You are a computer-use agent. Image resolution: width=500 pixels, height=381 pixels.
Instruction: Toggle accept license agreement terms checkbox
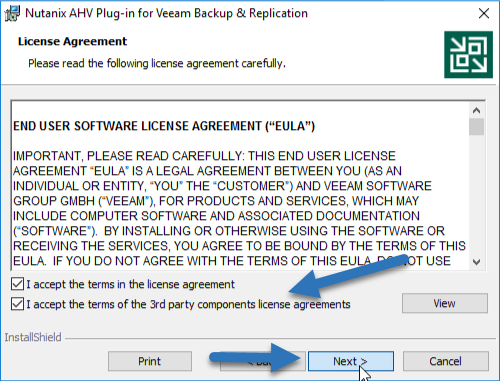coord(17,284)
